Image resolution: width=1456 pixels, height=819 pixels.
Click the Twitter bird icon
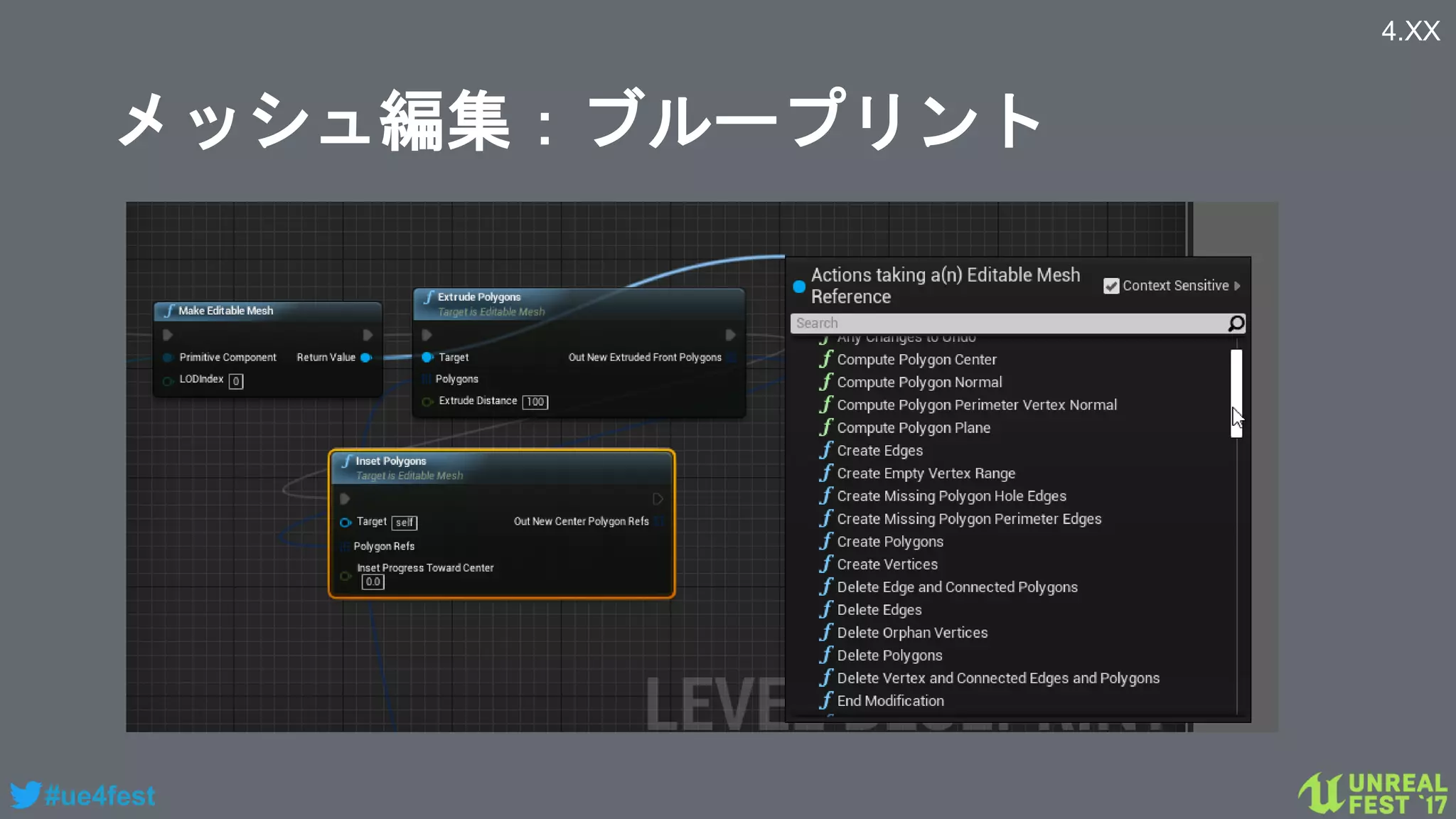[x=25, y=794]
